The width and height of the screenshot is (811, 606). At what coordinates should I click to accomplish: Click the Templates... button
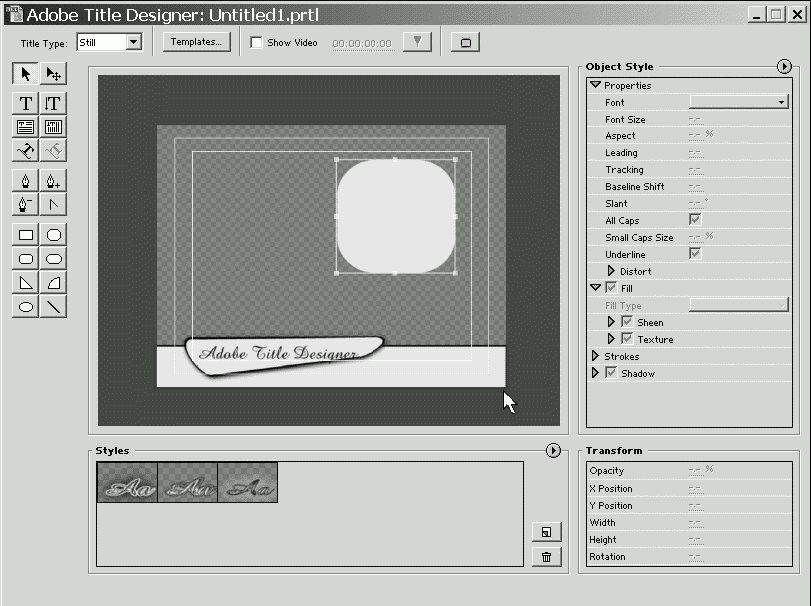tap(197, 42)
